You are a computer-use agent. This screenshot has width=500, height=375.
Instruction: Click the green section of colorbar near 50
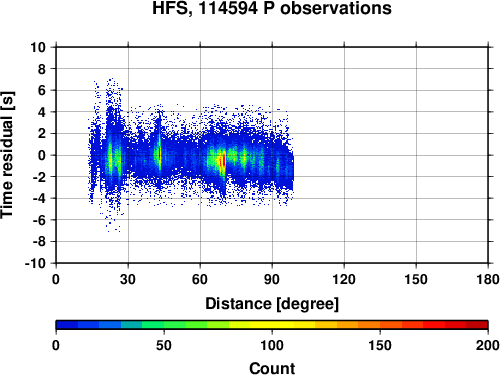pyautogui.click(x=164, y=325)
